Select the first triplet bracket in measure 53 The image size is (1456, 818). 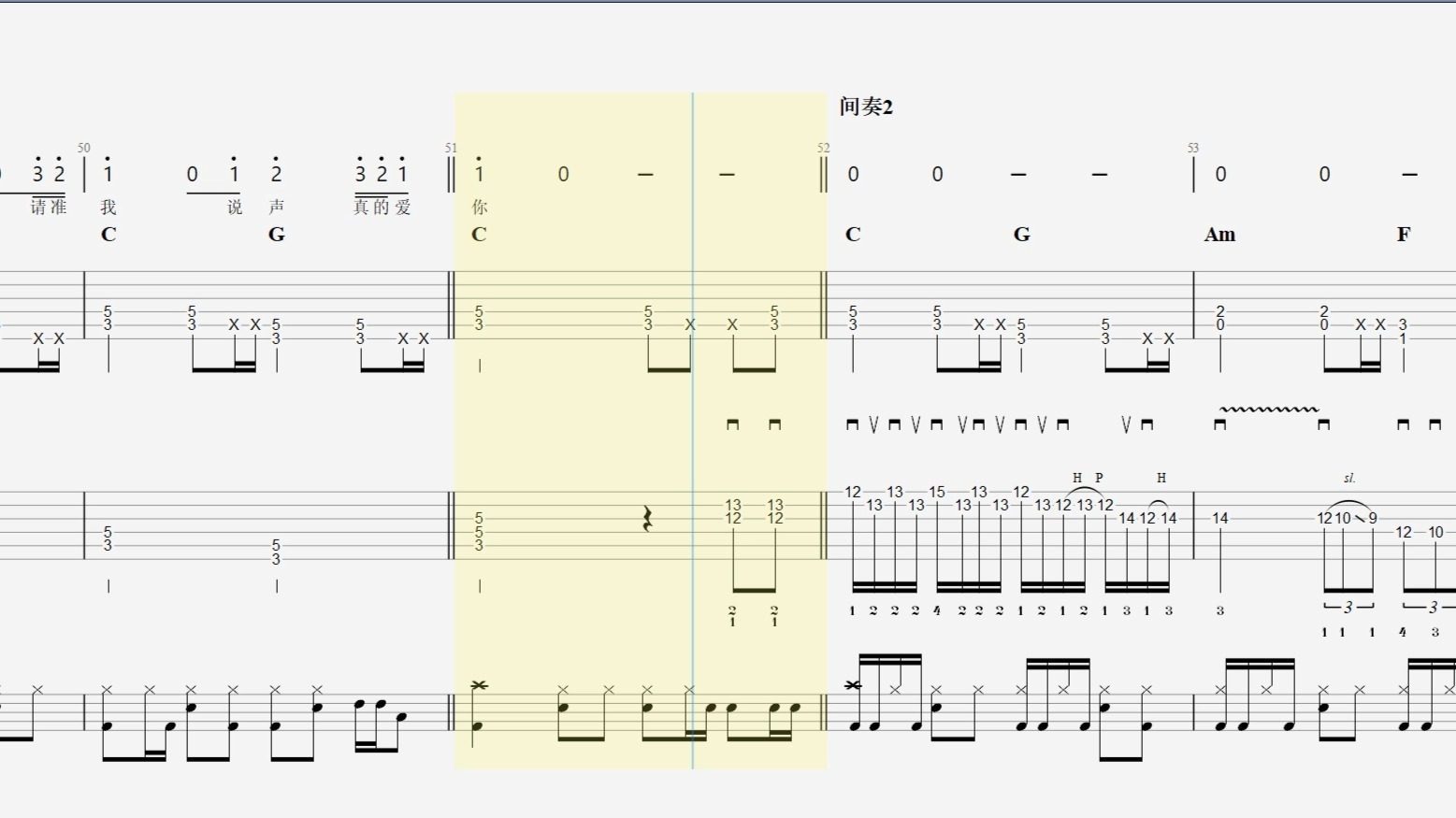tap(1348, 607)
